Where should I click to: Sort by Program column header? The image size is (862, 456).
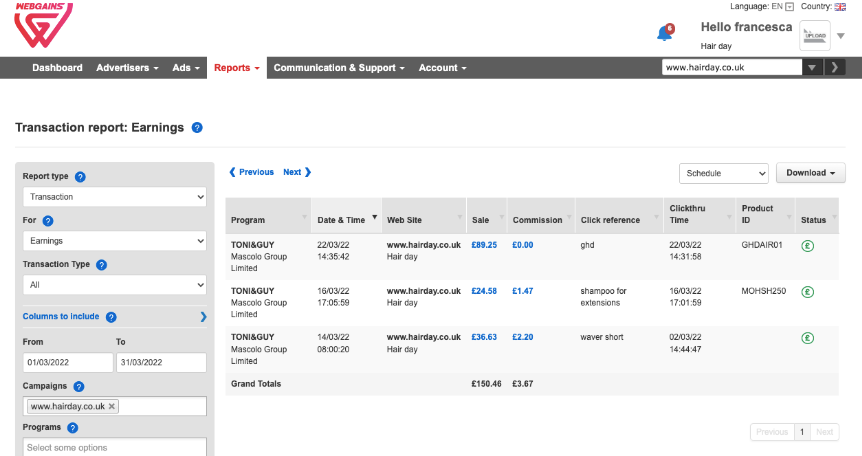pos(268,216)
